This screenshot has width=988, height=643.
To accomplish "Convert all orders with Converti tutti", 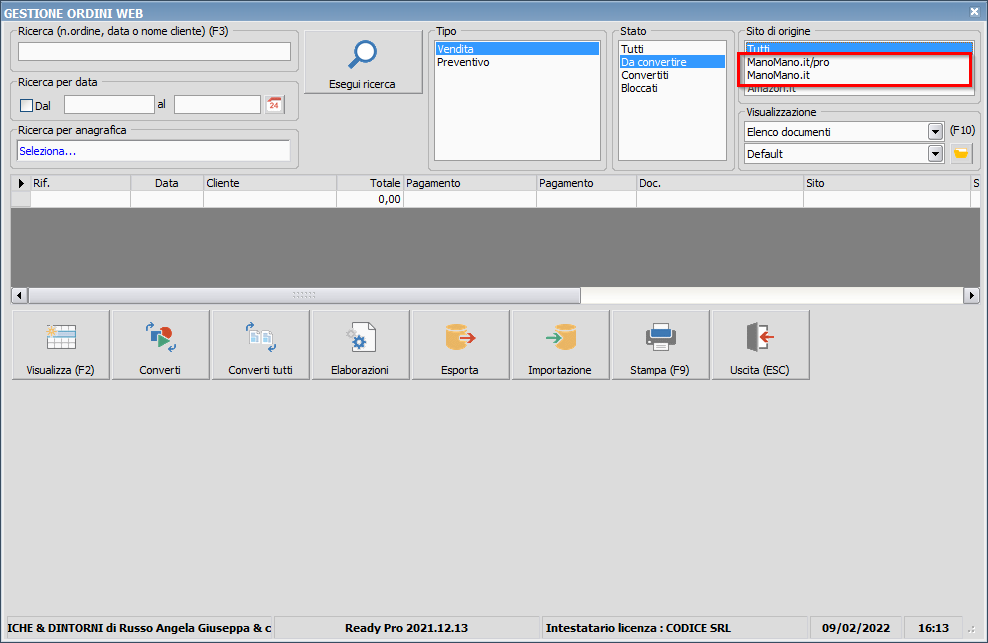I will 260,345.
